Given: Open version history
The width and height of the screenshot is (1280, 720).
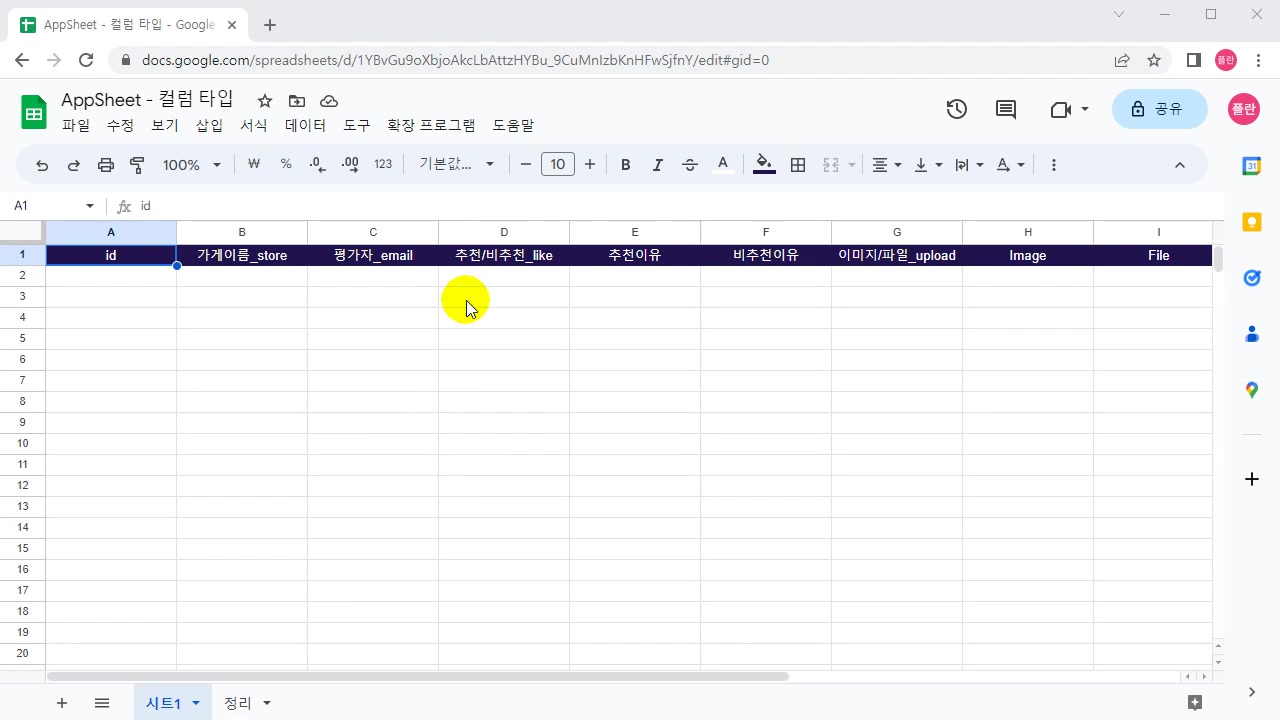Looking at the screenshot, I should pos(956,109).
